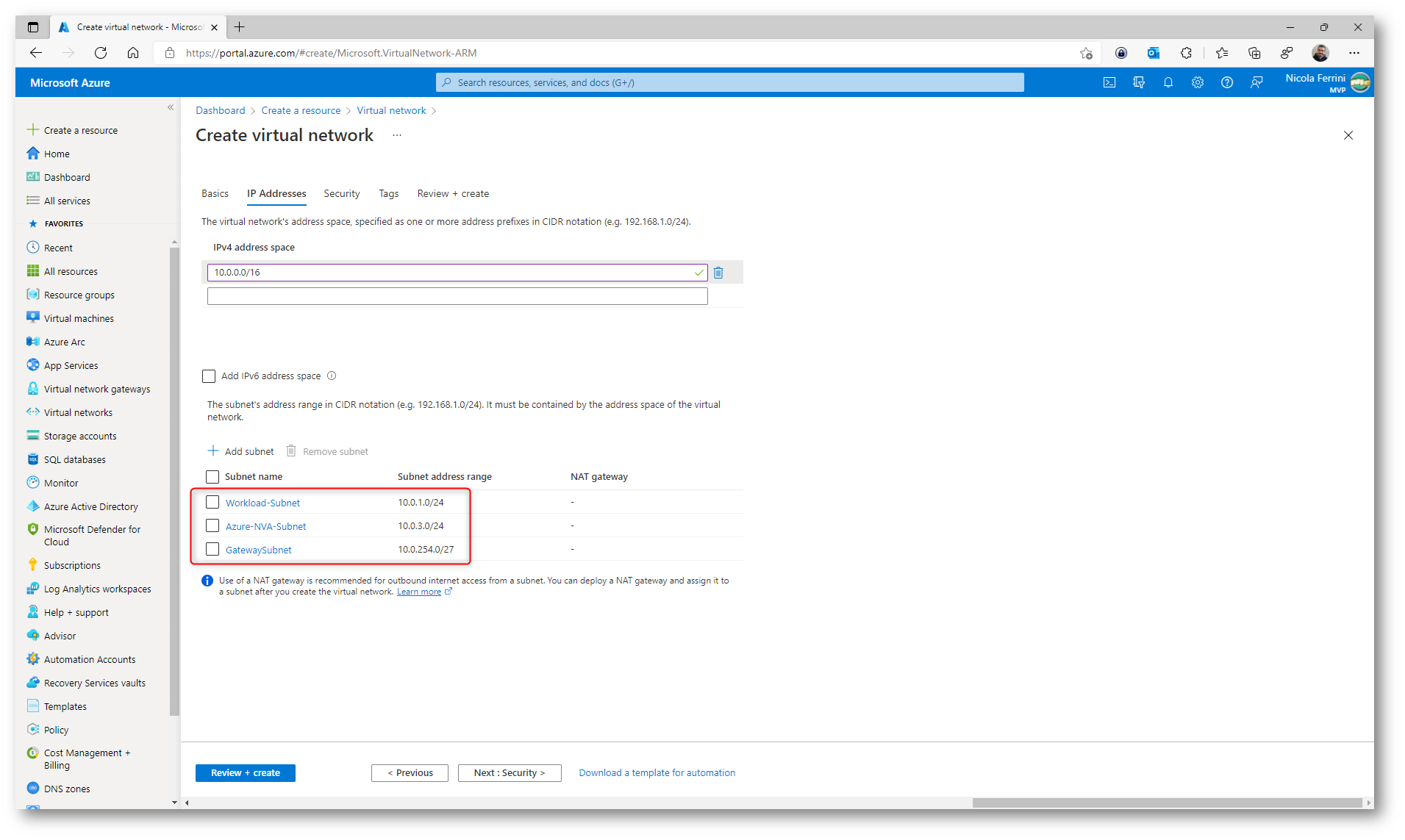Go to Virtual network breadcrumb

(391, 110)
